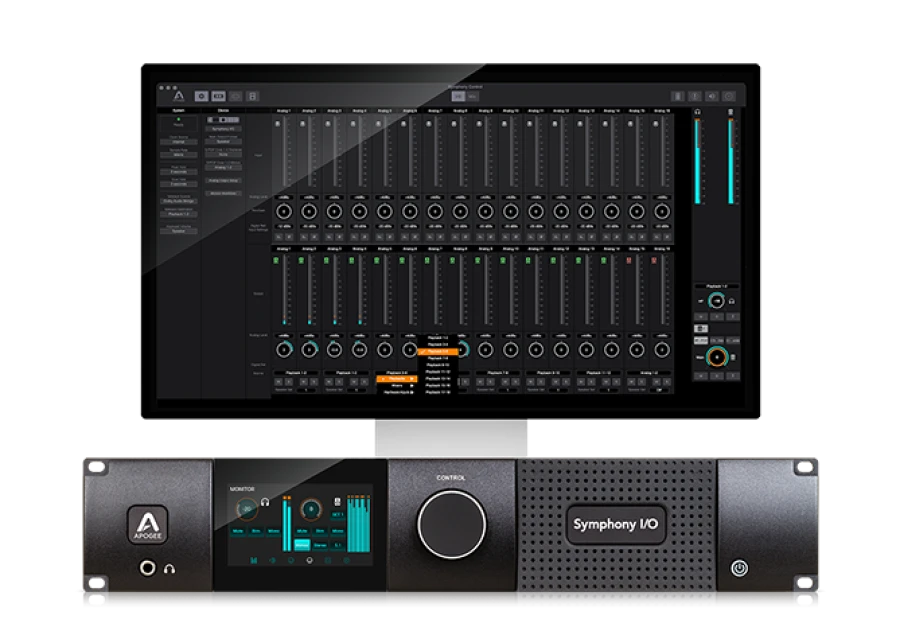Select the Device column header

tap(223, 111)
